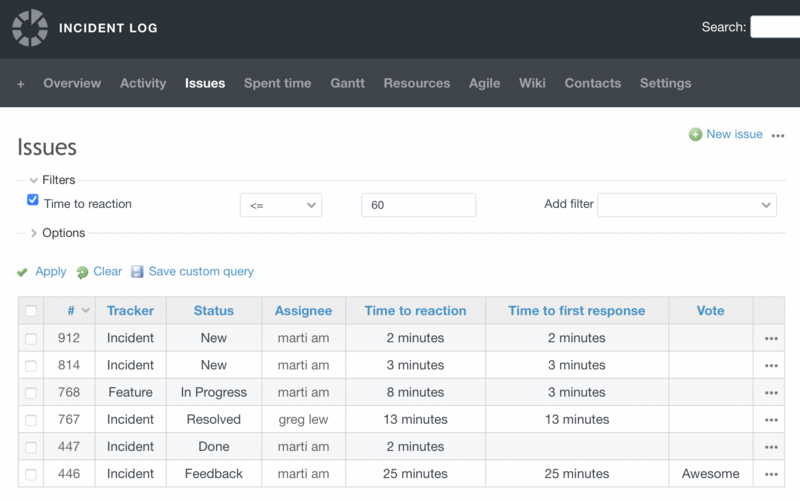The image size is (800, 501).
Task: Click the Save custom query disk icon
Action: tap(138, 272)
